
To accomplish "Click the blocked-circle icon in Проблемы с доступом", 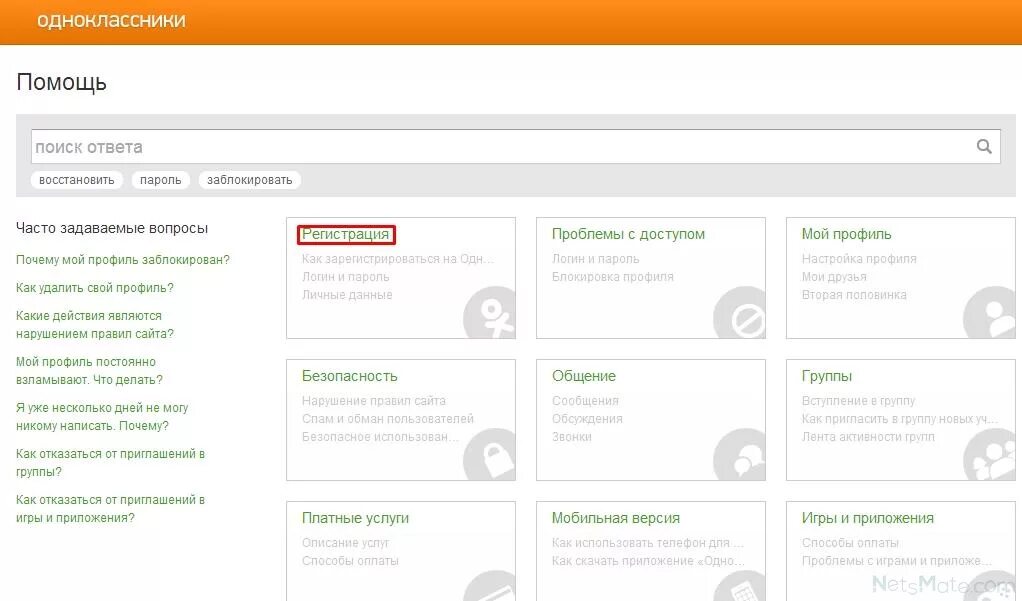I will [740, 312].
